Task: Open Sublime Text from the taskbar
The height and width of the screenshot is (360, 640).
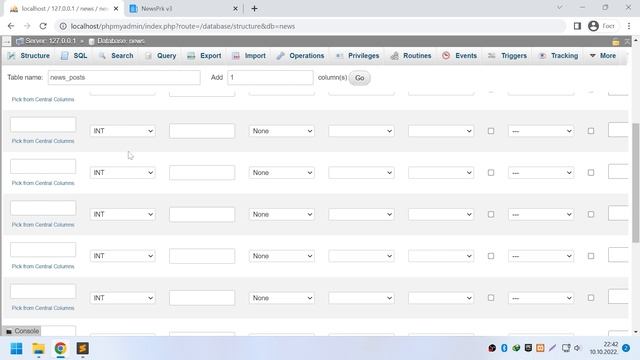Action: (82, 349)
